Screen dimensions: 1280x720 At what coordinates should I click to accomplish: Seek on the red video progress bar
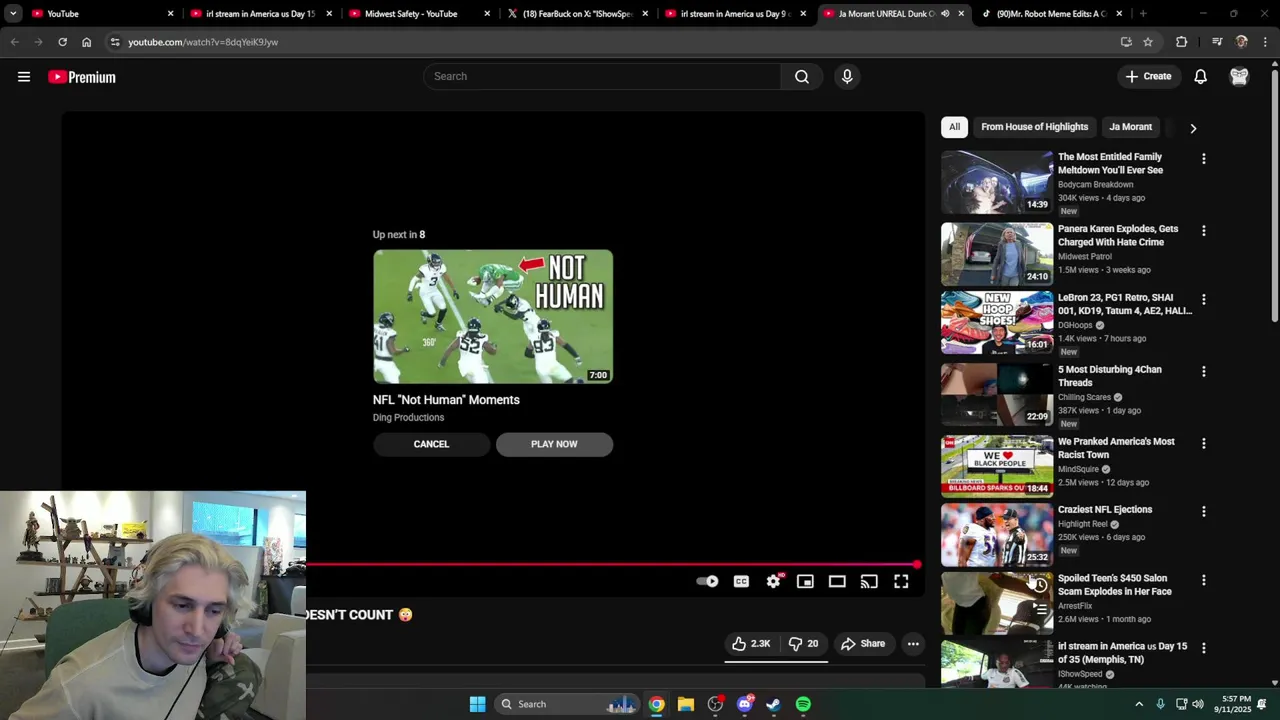point(611,565)
